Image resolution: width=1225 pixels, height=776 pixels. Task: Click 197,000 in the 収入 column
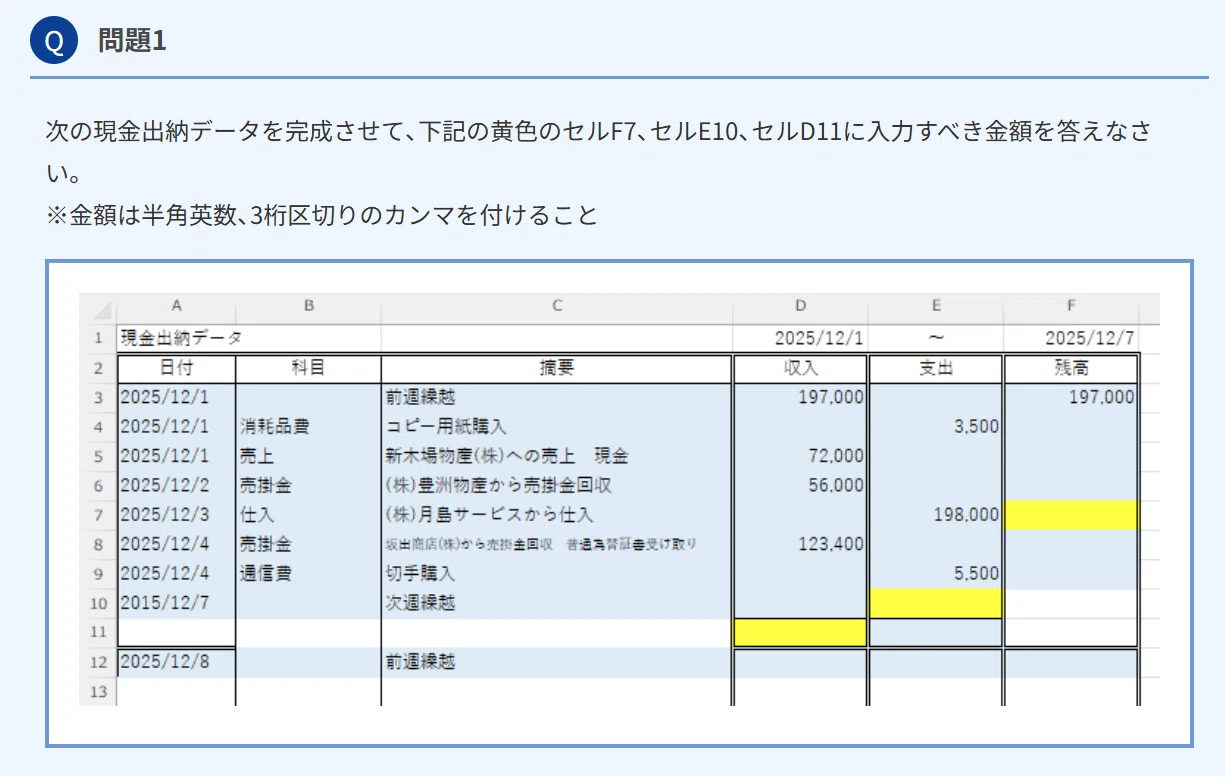[831, 397]
